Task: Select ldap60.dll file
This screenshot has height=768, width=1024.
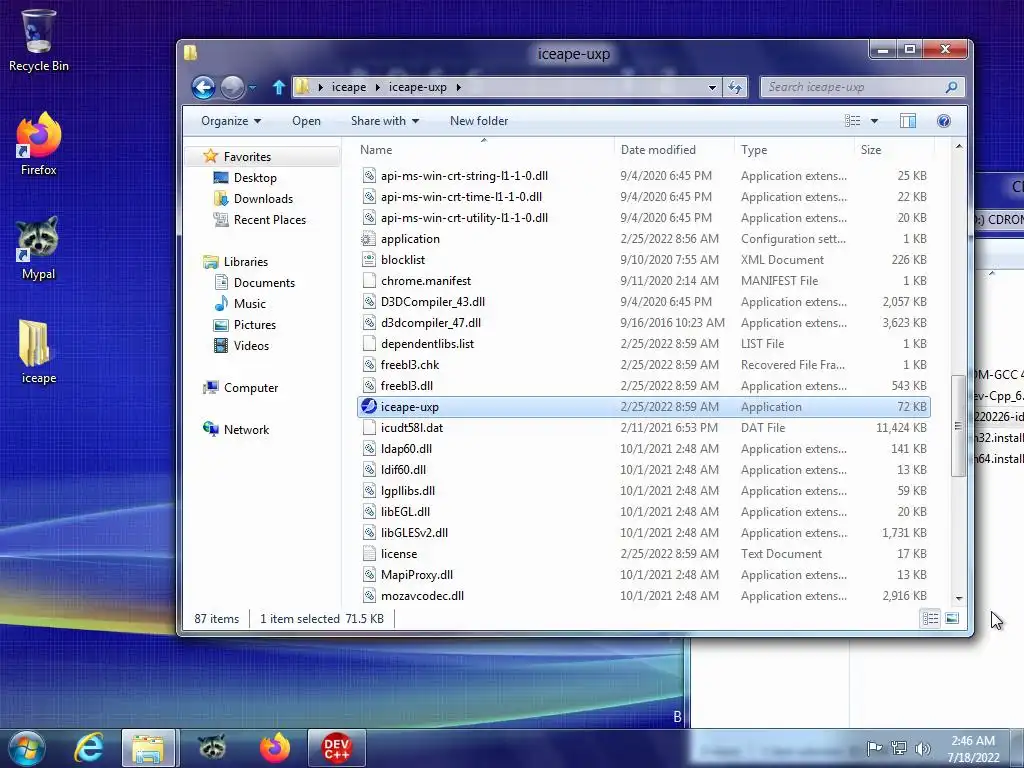Action: pyautogui.click(x=406, y=449)
